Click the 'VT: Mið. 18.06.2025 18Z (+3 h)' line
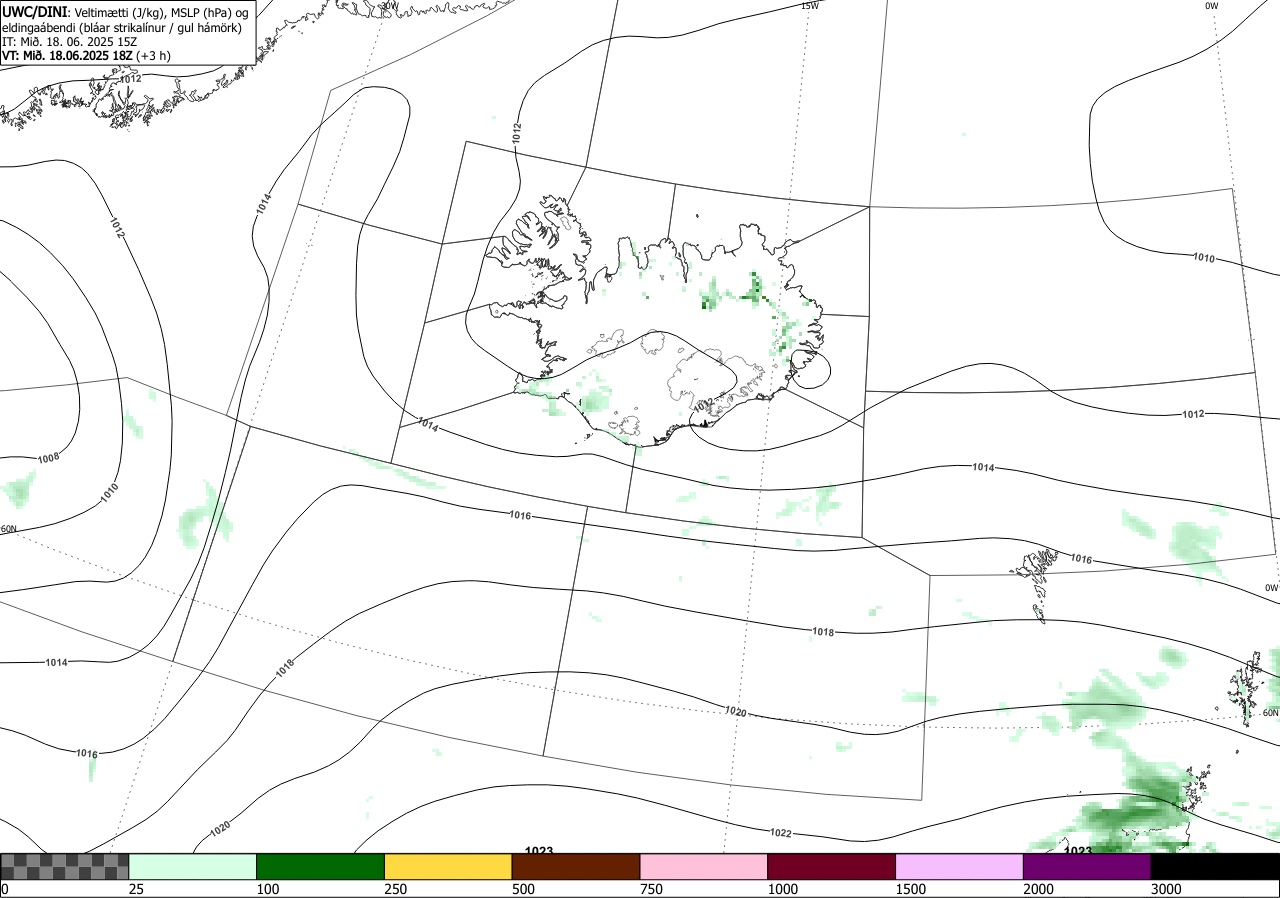The width and height of the screenshot is (1280, 898). [x=86, y=56]
